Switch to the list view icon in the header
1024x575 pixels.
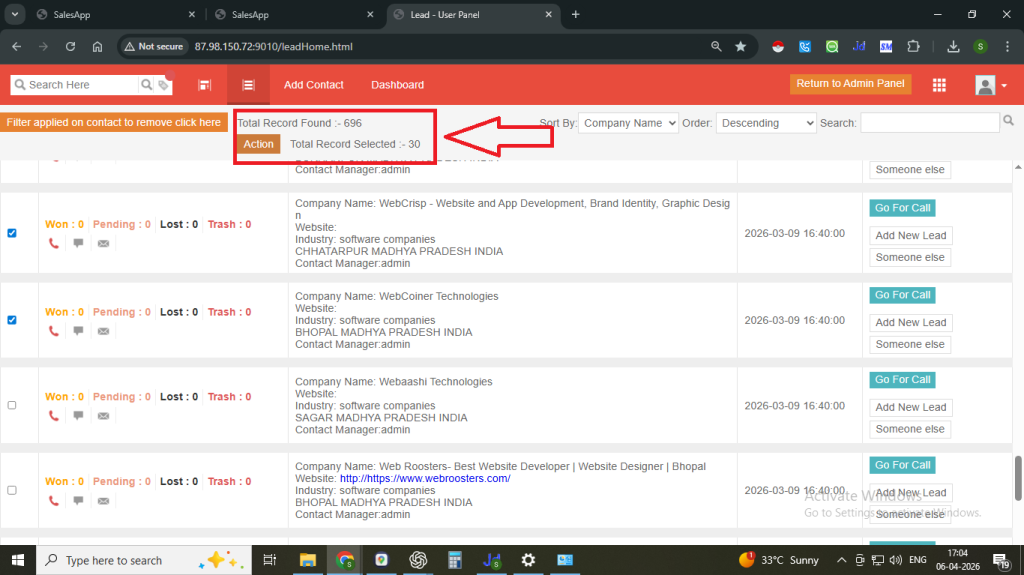pos(248,85)
